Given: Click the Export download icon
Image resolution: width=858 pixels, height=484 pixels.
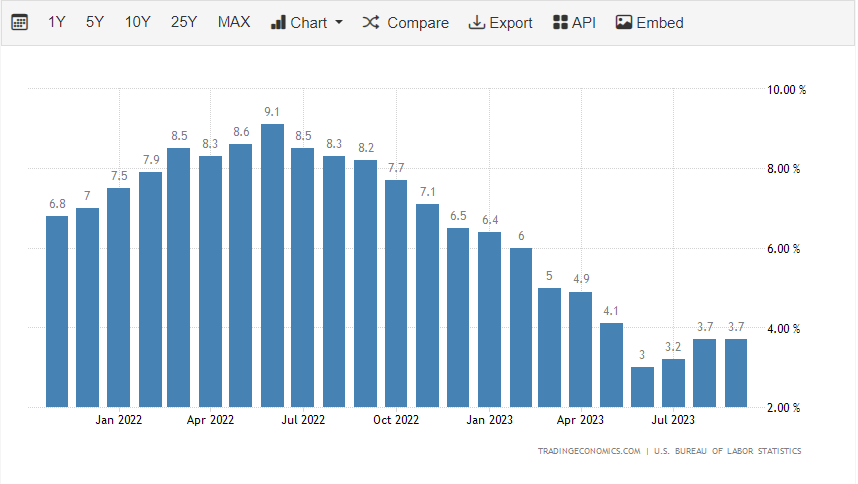Looking at the screenshot, I should 476,22.
